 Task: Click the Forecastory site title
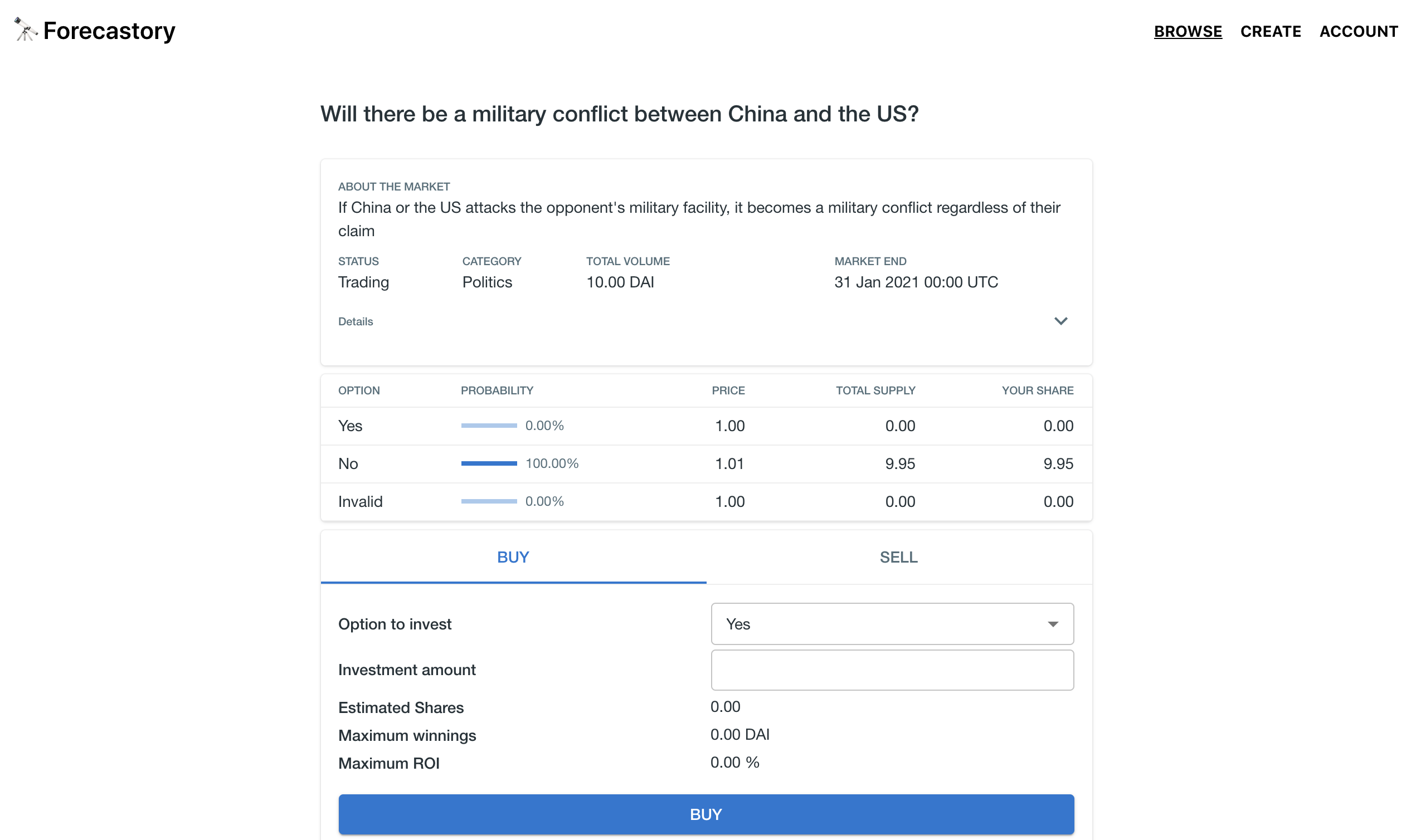point(109,31)
